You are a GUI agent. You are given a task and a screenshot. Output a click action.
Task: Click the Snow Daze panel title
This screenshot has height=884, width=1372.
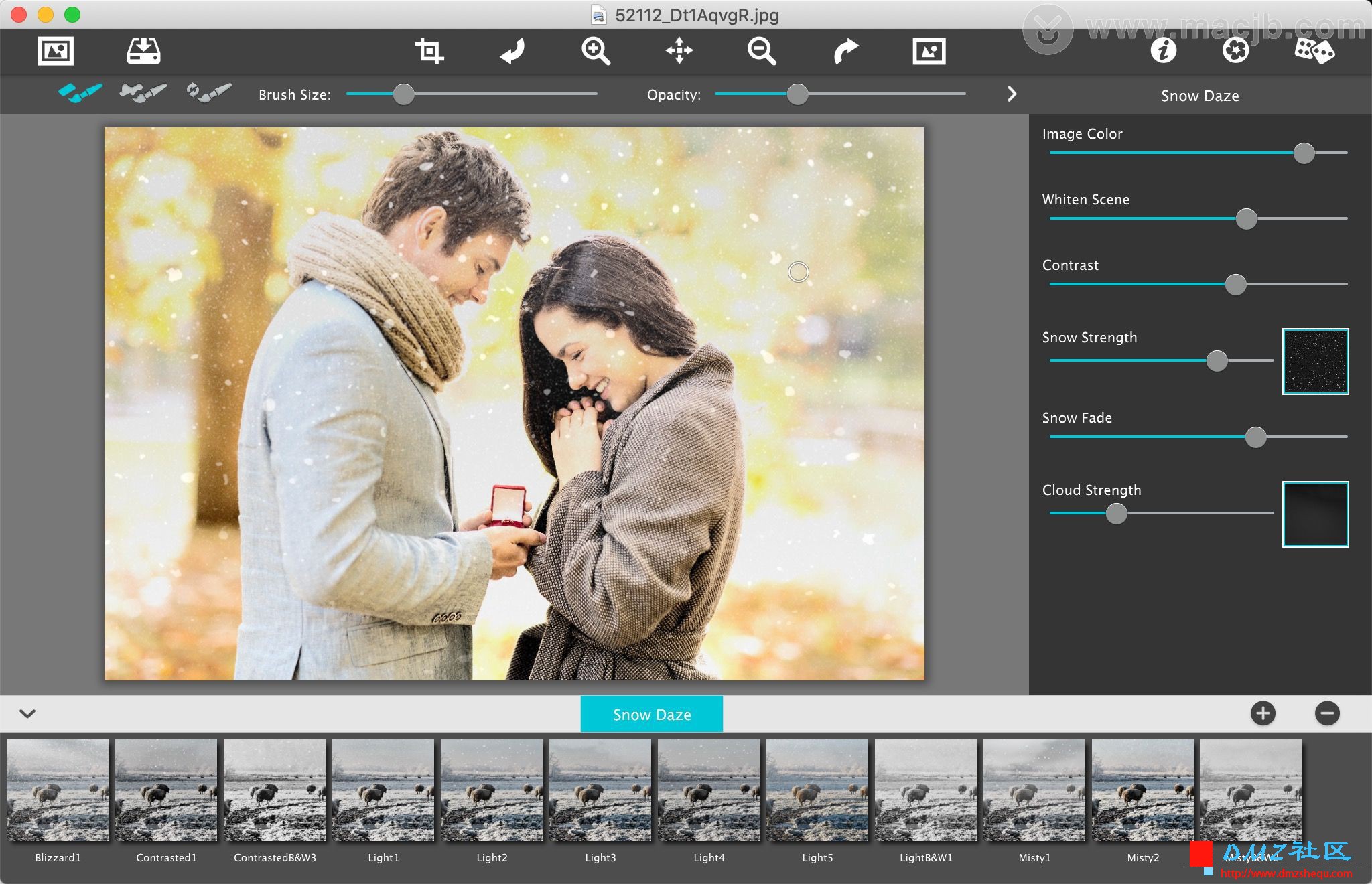coord(1200,96)
